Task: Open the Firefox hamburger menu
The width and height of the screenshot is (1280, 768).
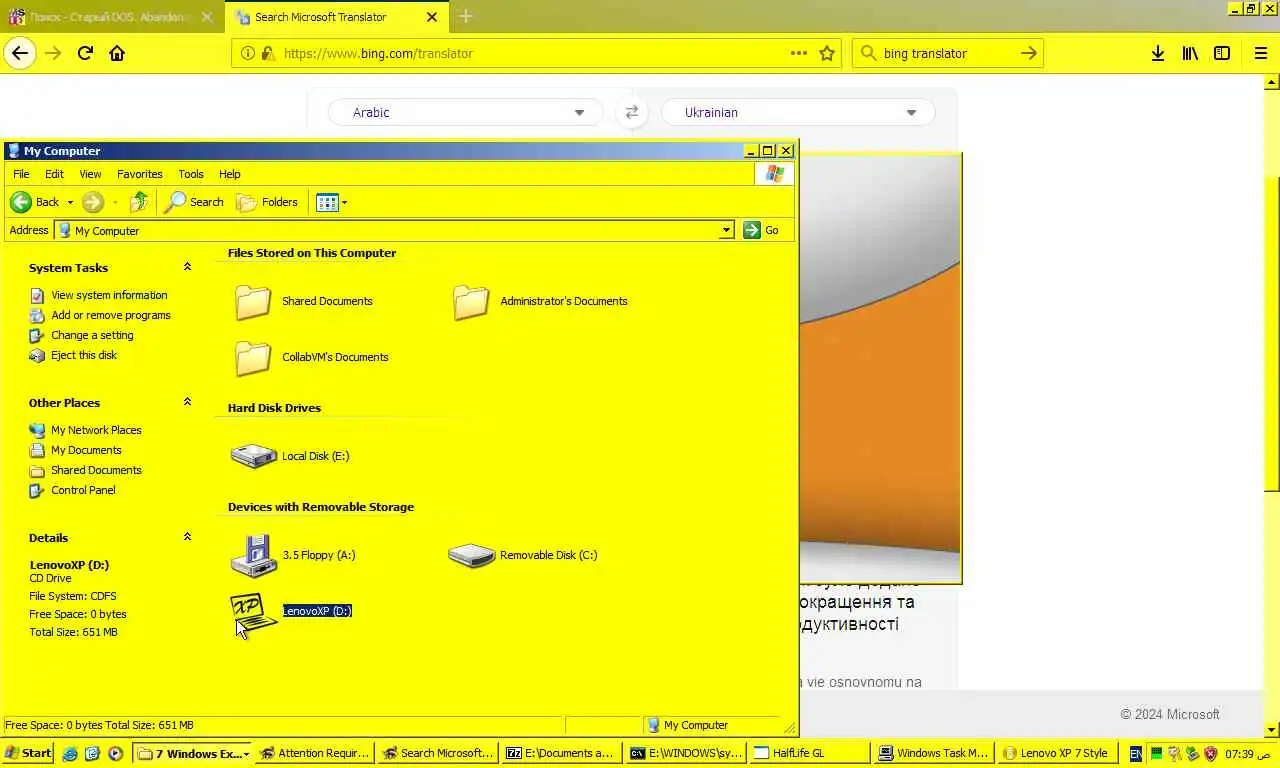Action: (1261, 53)
